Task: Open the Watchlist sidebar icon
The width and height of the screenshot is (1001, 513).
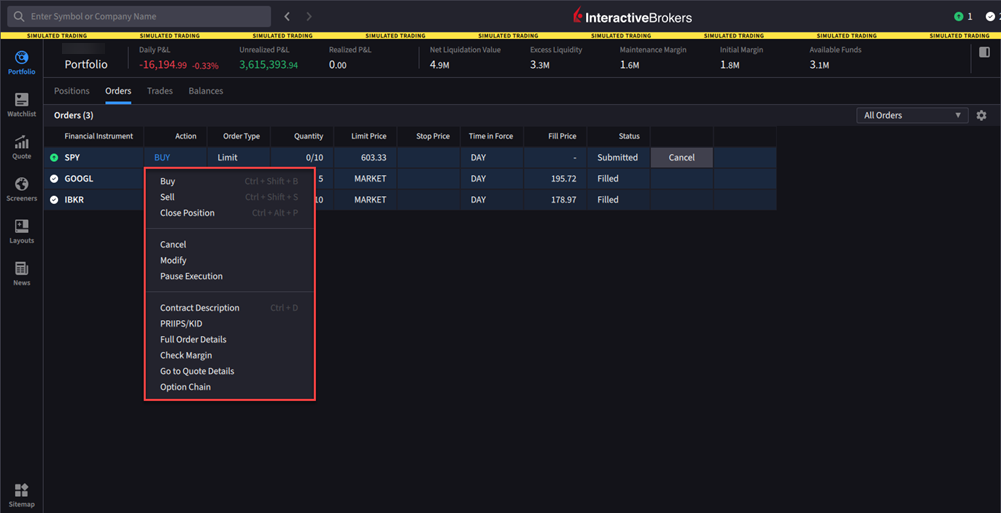Action: coord(22,105)
